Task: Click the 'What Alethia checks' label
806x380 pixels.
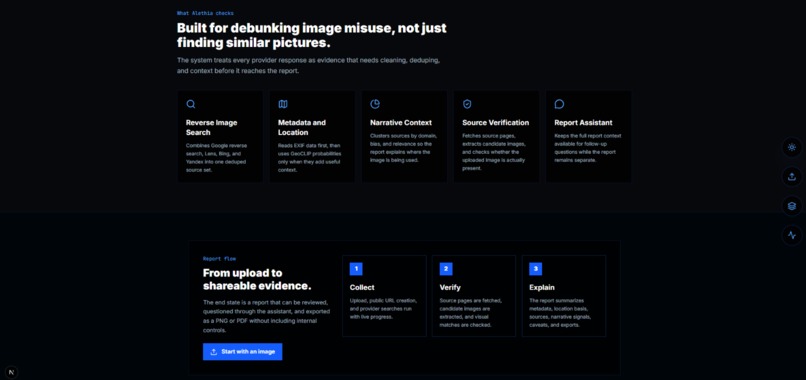Action: click(x=205, y=13)
